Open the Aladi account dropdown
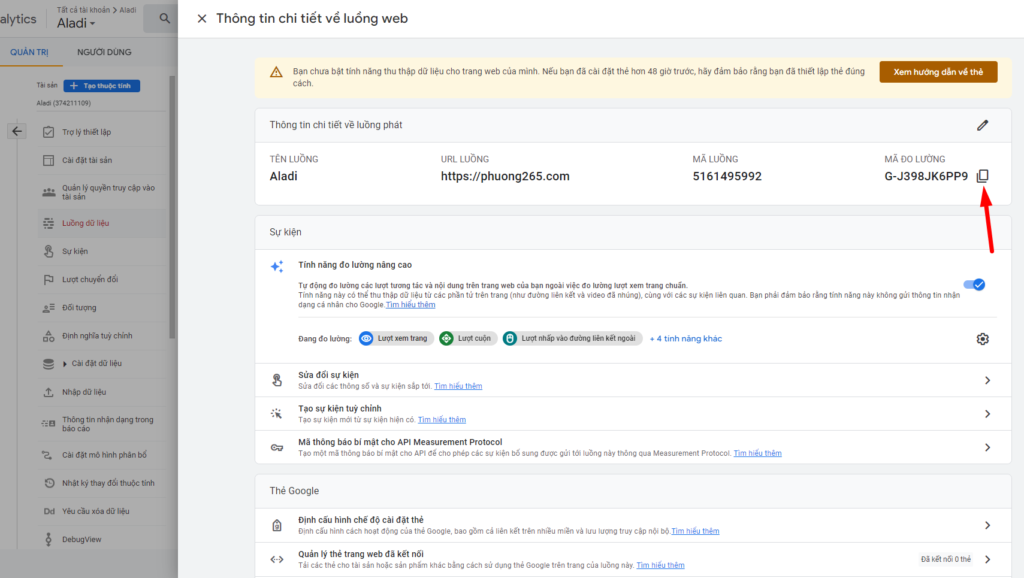The width and height of the screenshot is (1024, 578). coord(76,23)
